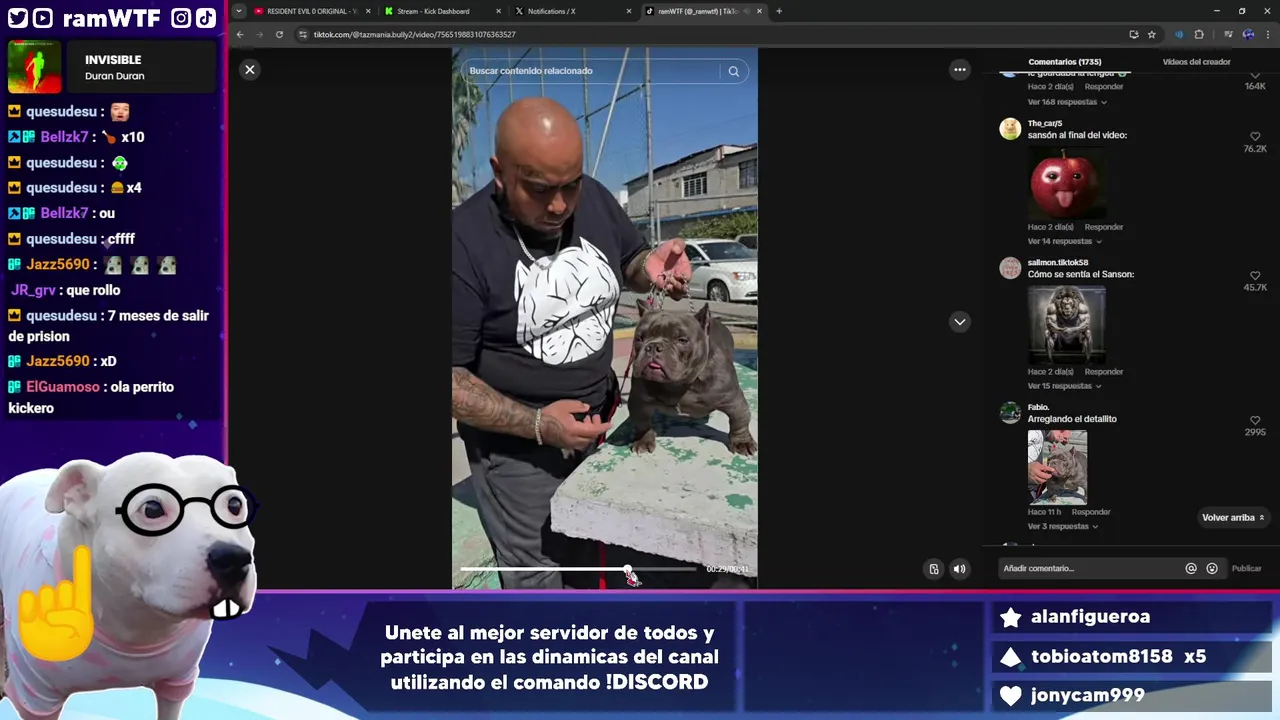Click the Twitter bird icon in overlay

(x=17, y=18)
